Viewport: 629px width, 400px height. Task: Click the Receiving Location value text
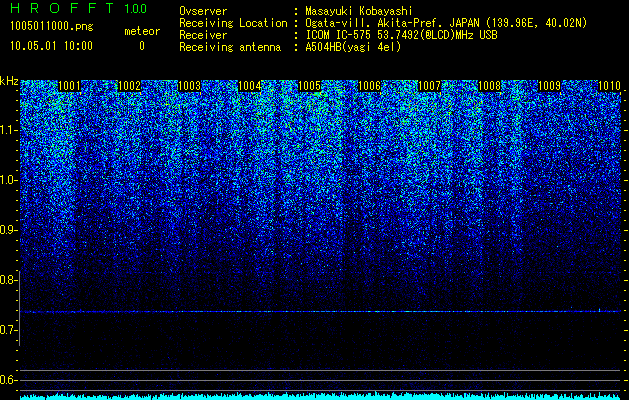click(446, 23)
